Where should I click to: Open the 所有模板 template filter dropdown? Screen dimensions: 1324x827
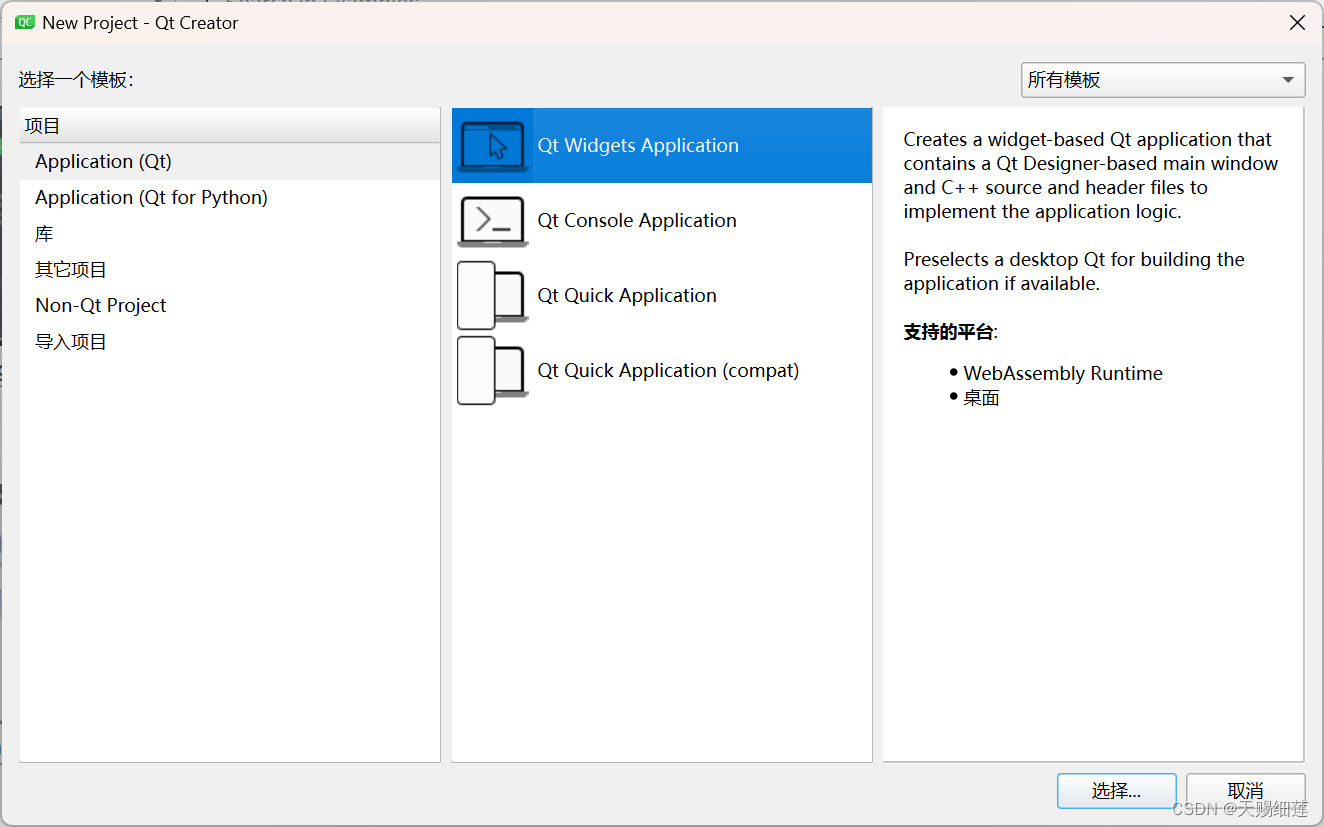(1163, 80)
